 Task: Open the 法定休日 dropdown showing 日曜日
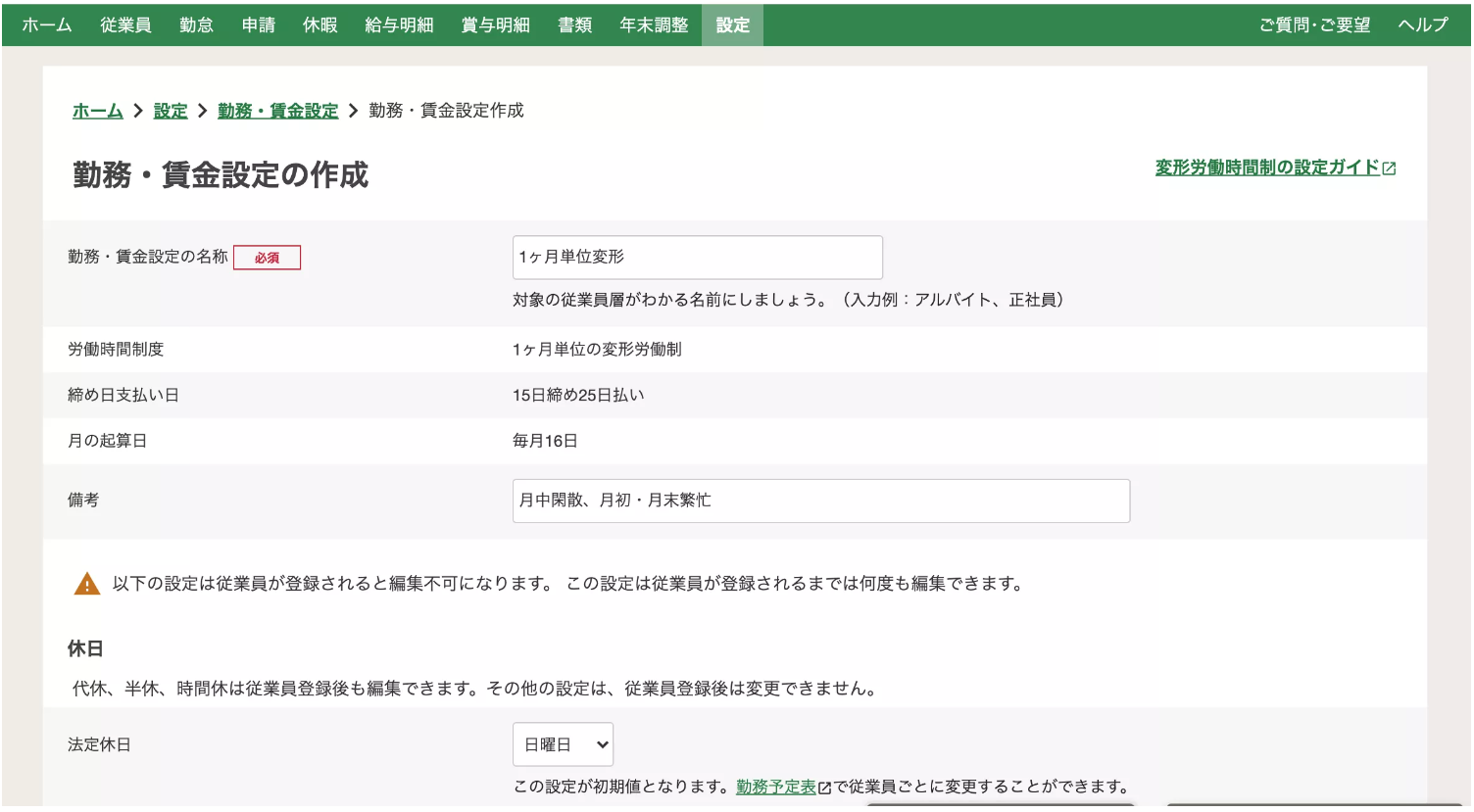563,744
